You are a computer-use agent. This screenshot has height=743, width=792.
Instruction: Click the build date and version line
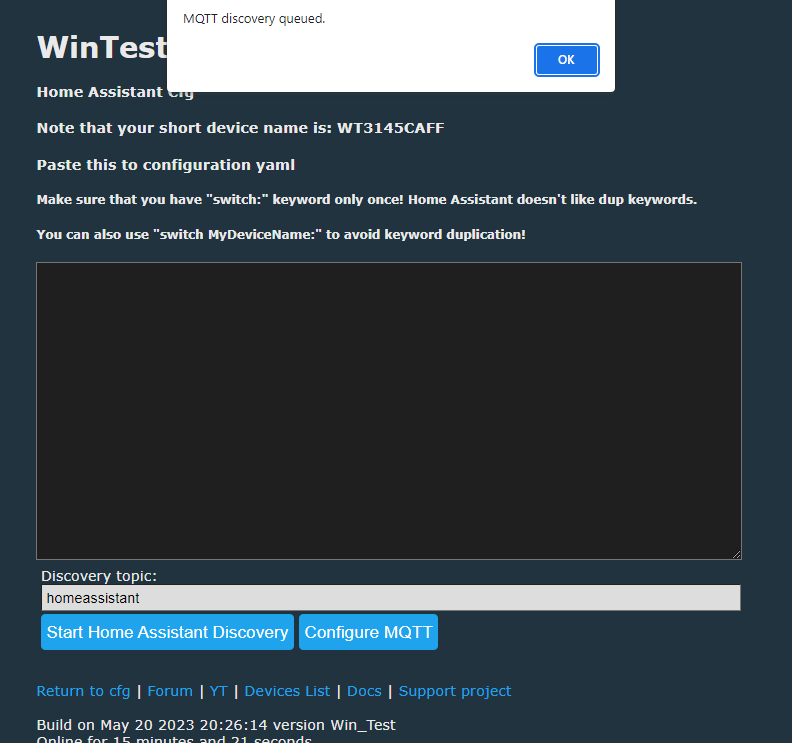216,725
